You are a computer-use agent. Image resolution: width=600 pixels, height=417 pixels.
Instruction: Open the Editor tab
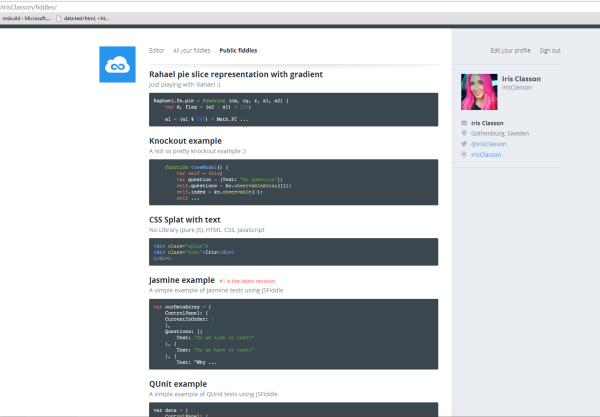pos(157,50)
